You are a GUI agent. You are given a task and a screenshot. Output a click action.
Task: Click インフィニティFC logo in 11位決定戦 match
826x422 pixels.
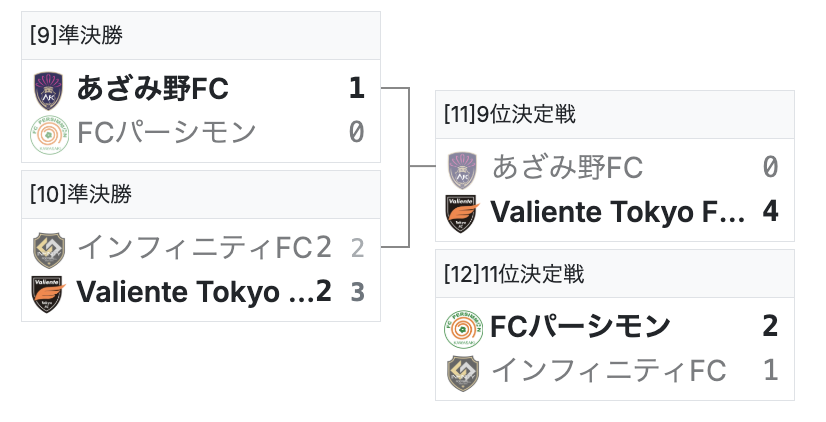click(x=461, y=371)
